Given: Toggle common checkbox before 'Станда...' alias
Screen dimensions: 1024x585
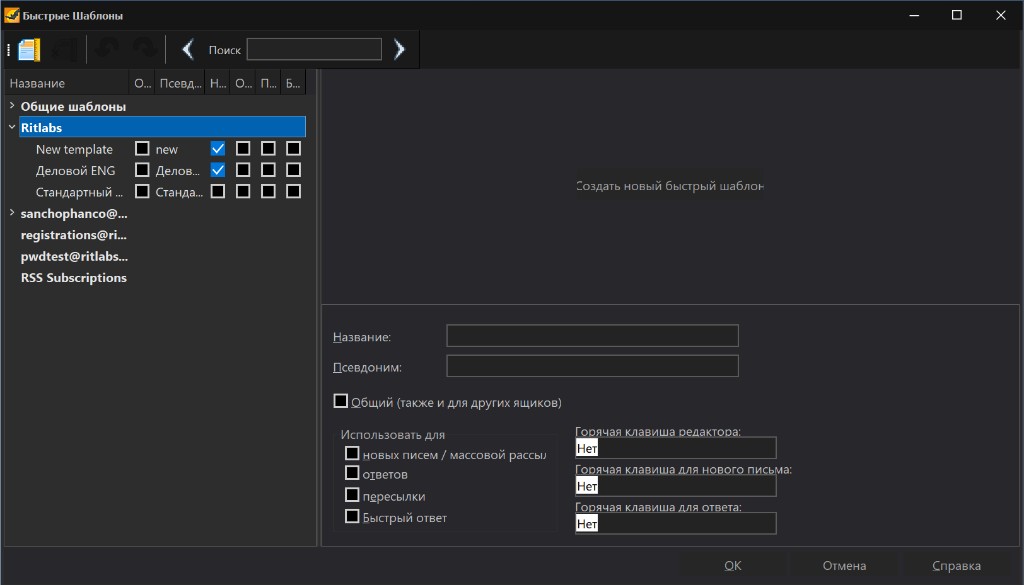Looking at the screenshot, I should (x=142, y=191).
